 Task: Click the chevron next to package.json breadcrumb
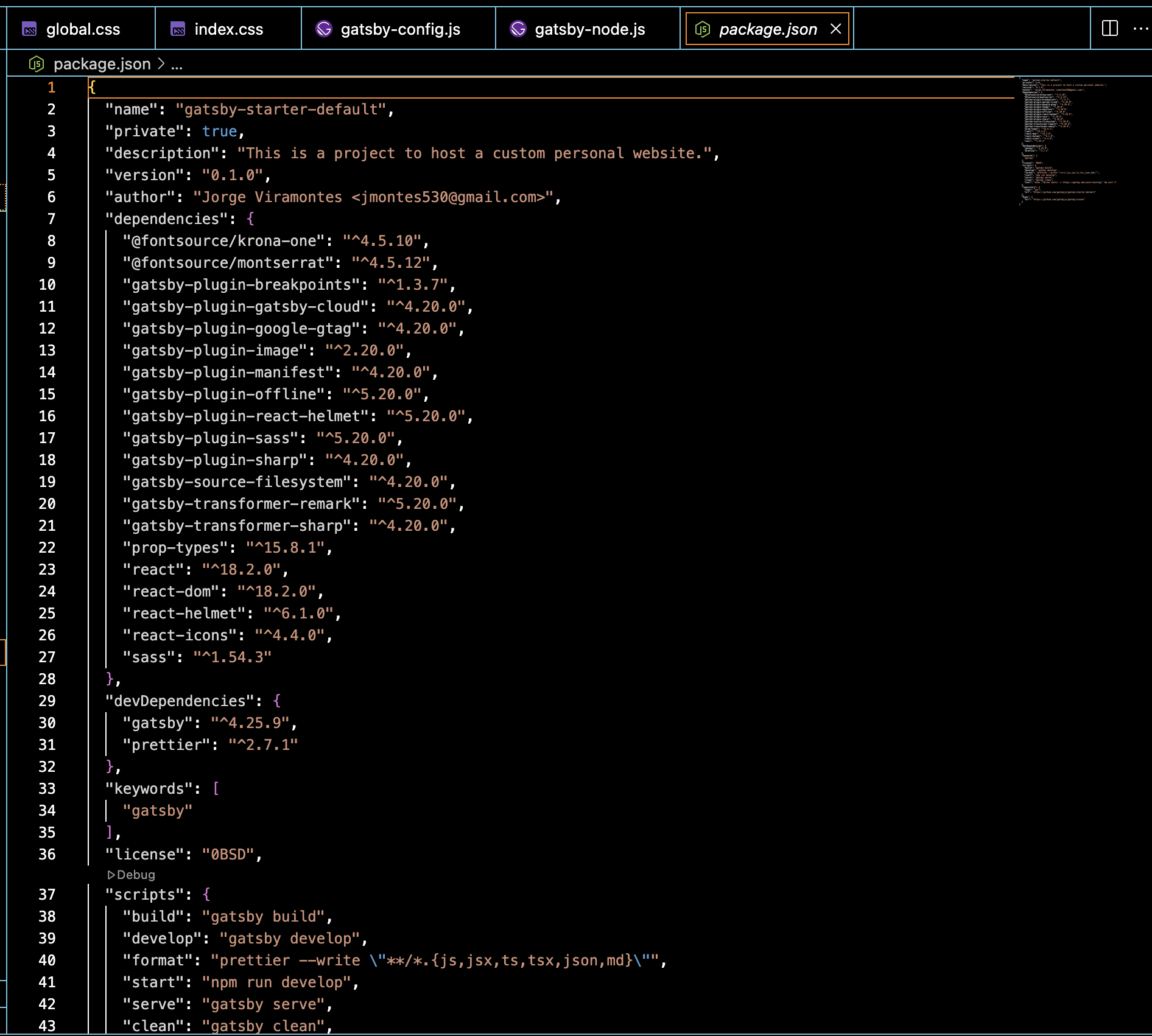point(161,63)
